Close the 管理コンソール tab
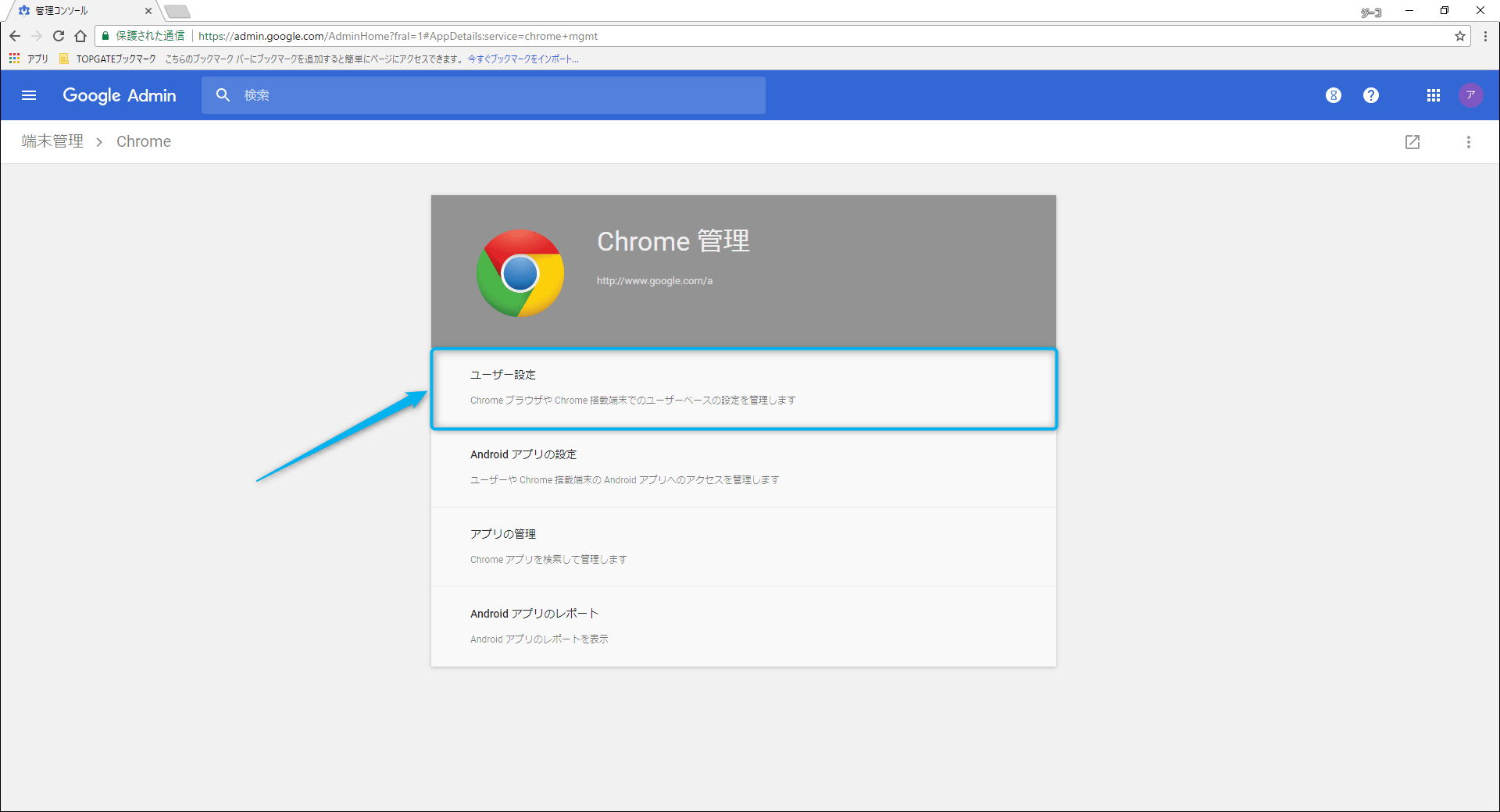This screenshot has height=812, width=1500. 148,11
